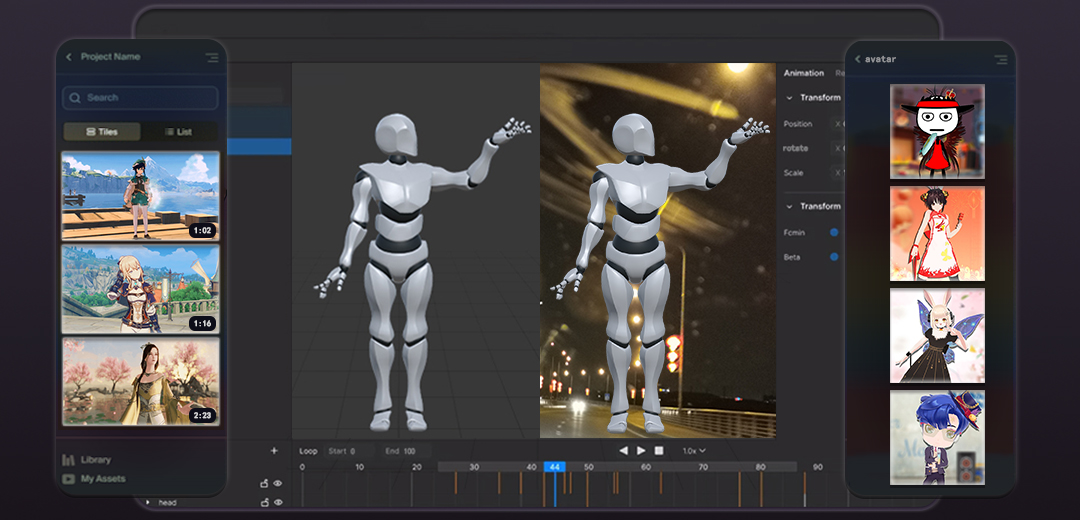Switch to the List view tab
Viewport: 1080px width, 520px height.
click(178, 132)
